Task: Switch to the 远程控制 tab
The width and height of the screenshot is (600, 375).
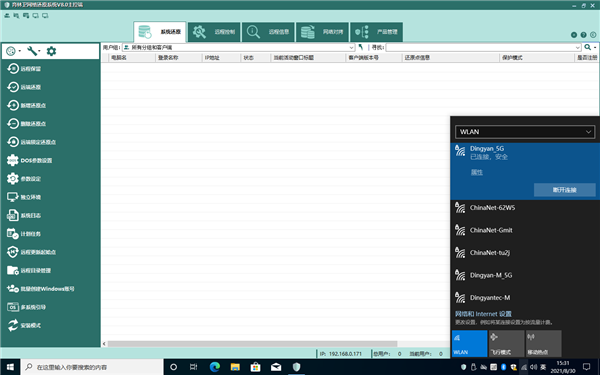Action: tap(214, 32)
